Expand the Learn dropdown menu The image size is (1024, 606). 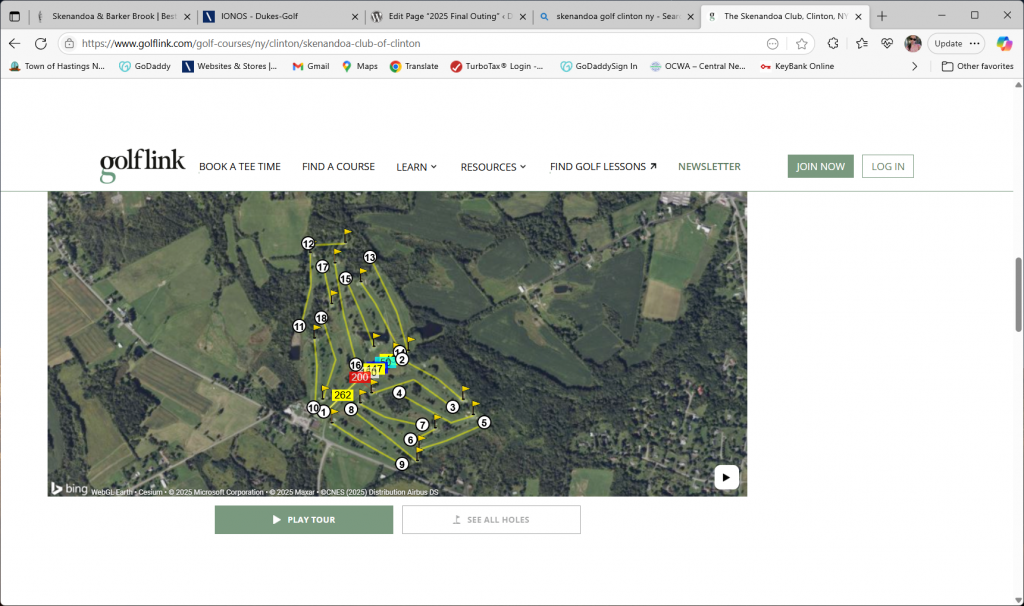click(x=416, y=167)
